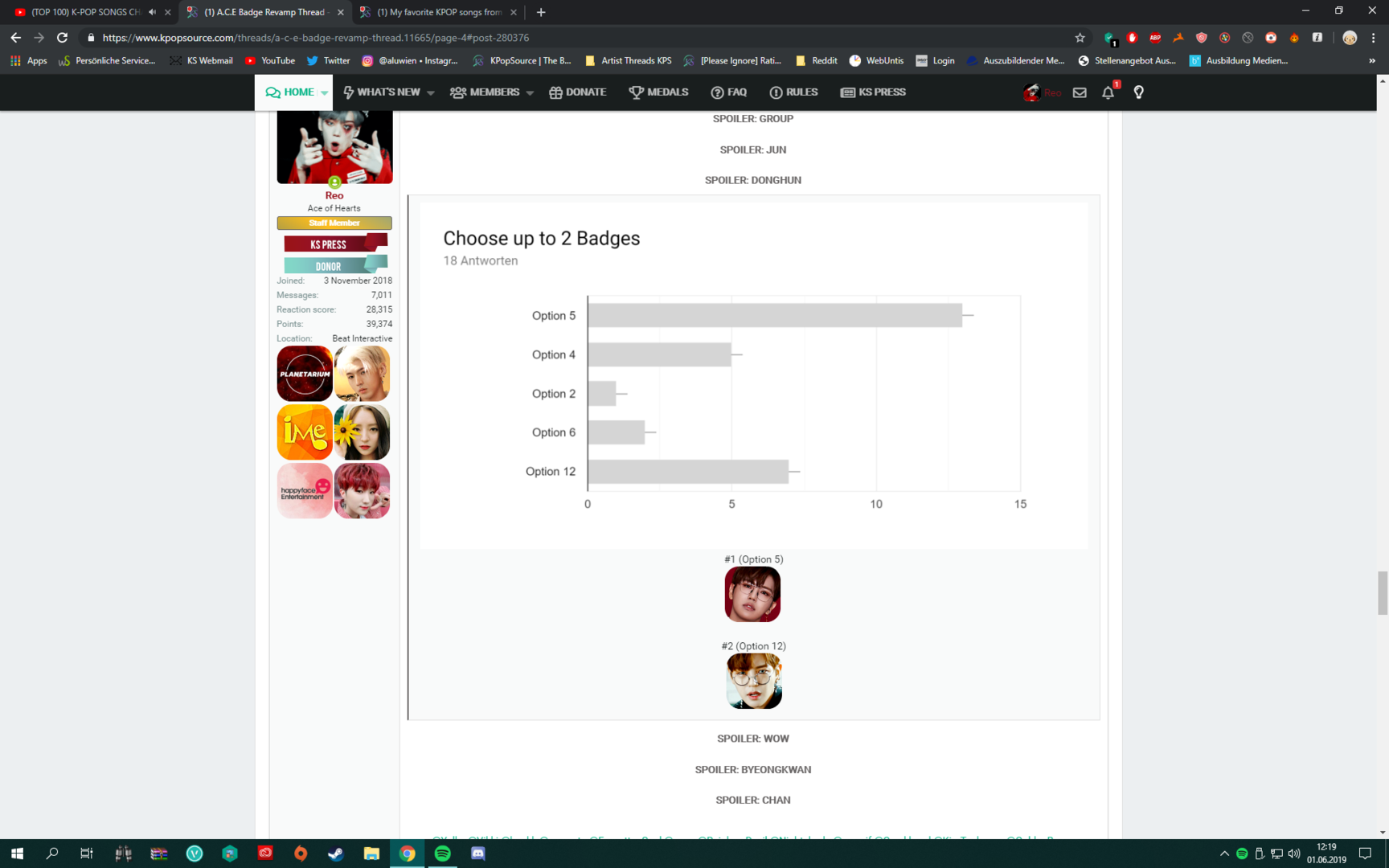Open the RULES menu item

pos(793,92)
